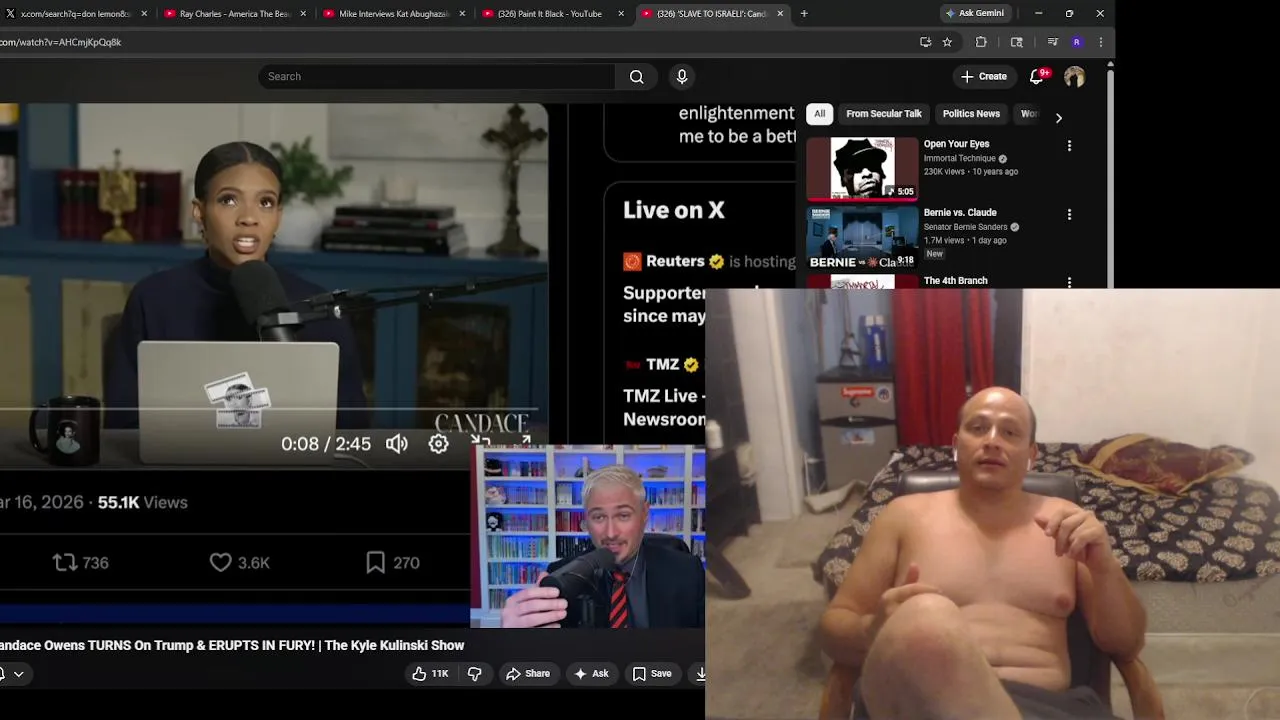Viewport: 1280px width, 720px height.
Task: Switch to x.com search tab
Action: 75,14
